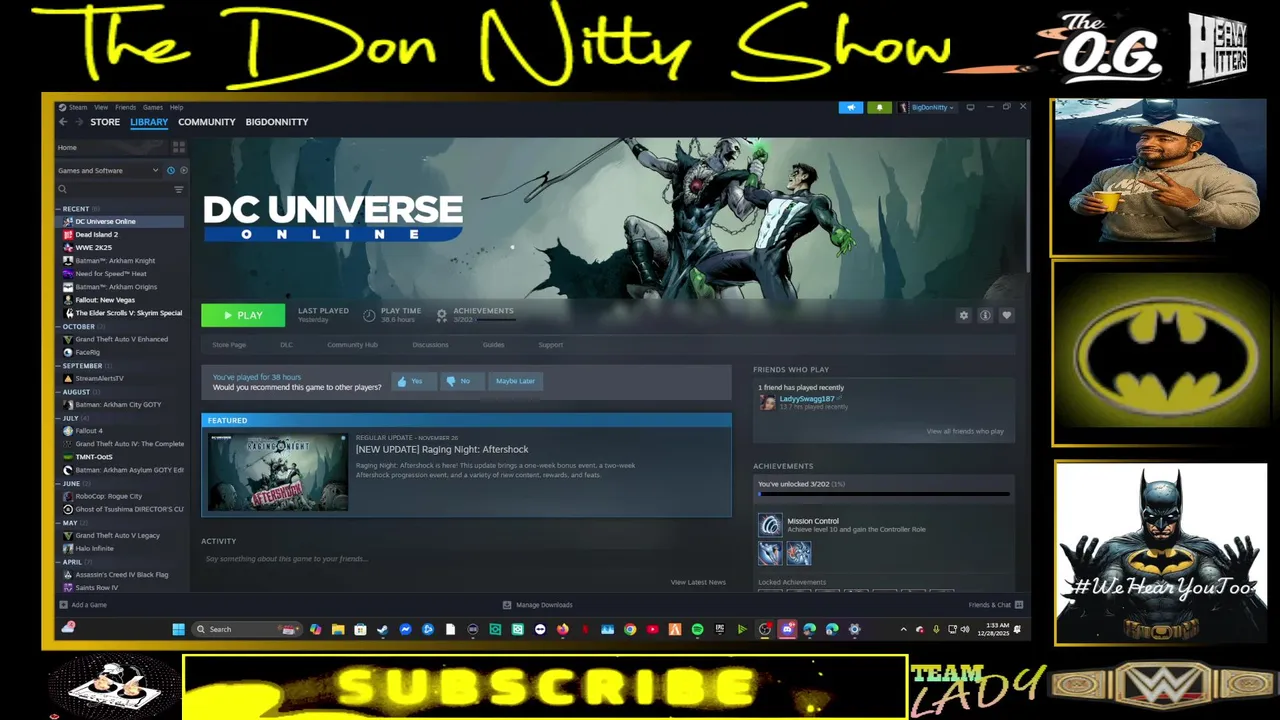Open the Windows Start button
The width and height of the screenshot is (1280, 720).
(x=178, y=629)
